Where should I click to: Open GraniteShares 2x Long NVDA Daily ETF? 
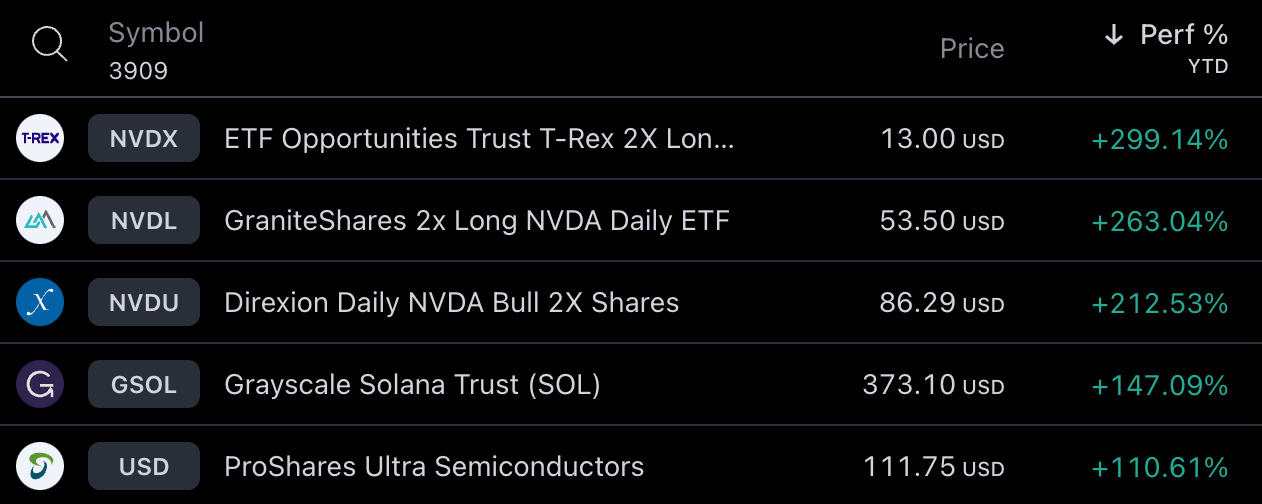pyautogui.click(x=631, y=221)
